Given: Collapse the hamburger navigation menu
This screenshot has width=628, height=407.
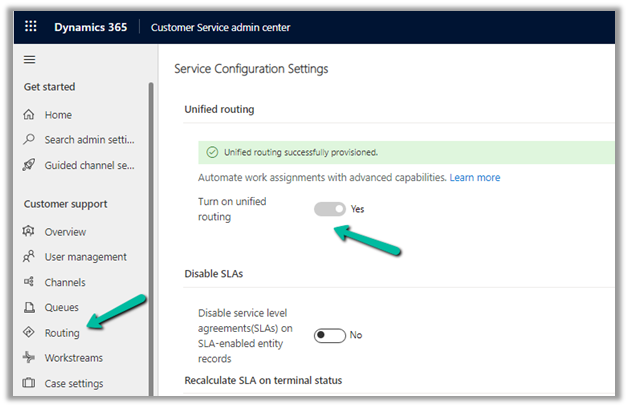Looking at the screenshot, I should click(29, 61).
